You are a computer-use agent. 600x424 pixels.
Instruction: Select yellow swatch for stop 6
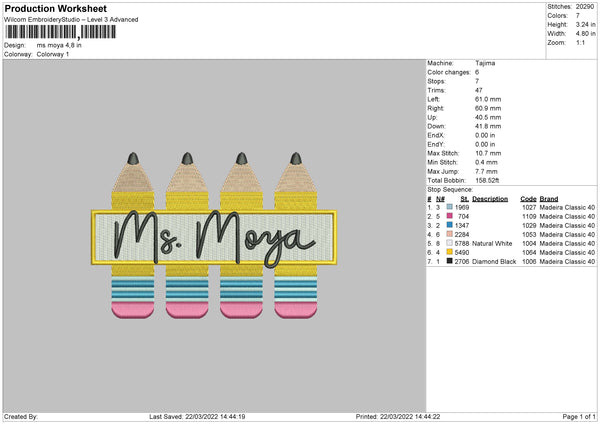coord(450,252)
